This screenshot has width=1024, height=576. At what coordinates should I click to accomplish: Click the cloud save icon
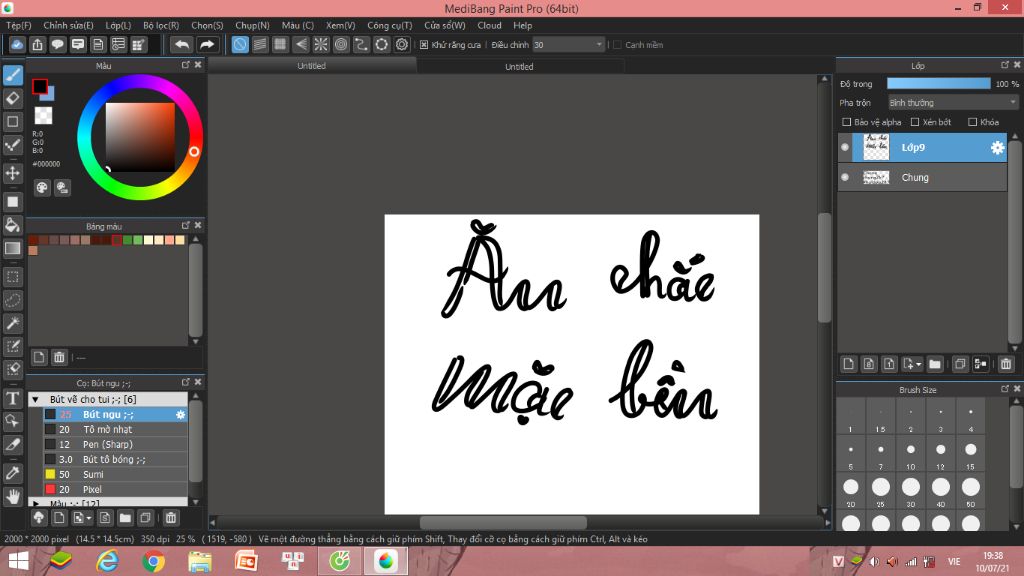tap(17, 44)
